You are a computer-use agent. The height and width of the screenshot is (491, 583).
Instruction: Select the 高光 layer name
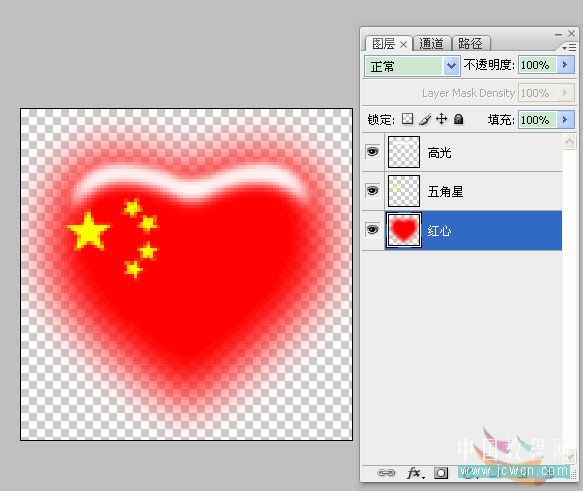[x=439, y=153]
